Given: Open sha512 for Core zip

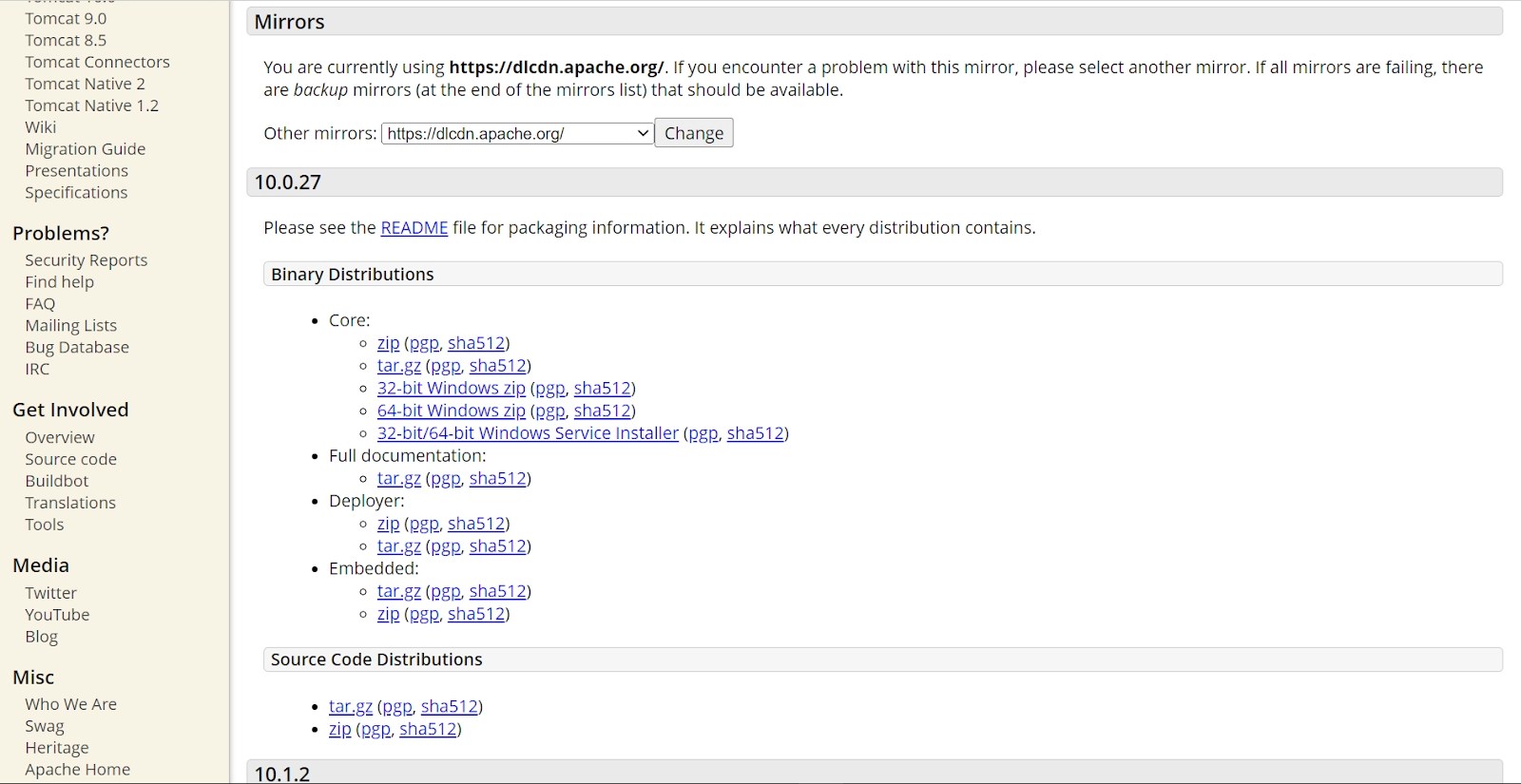Looking at the screenshot, I should click(476, 343).
